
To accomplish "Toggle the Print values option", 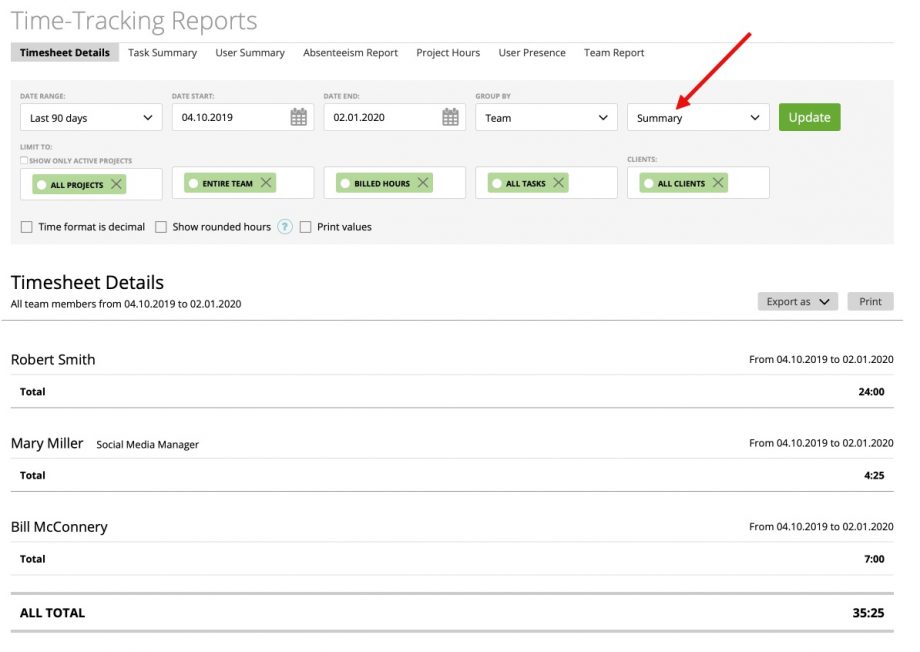I will 304,227.
